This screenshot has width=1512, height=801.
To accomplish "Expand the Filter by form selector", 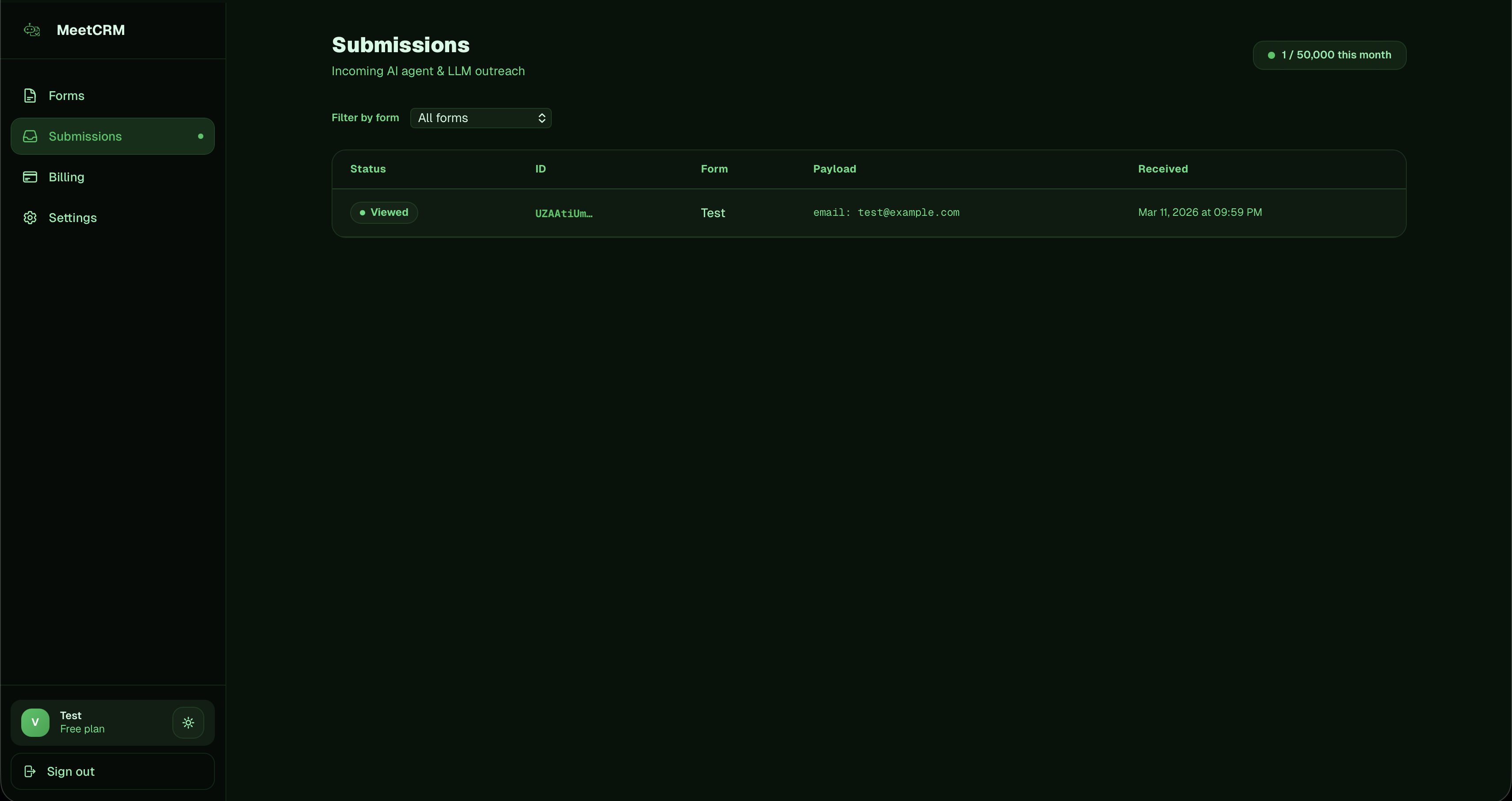I will point(480,118).
